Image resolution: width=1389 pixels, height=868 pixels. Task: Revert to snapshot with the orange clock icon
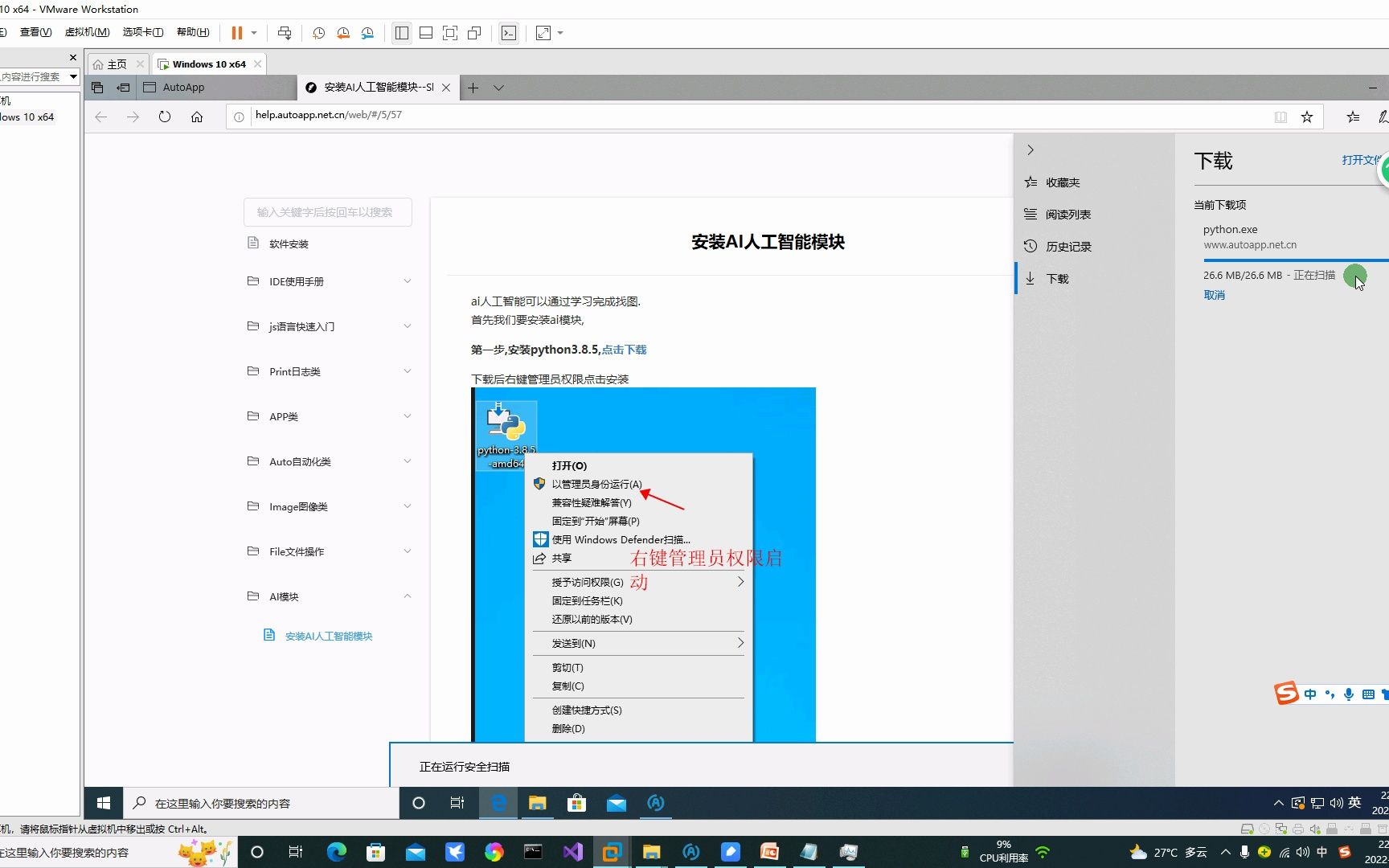pyautogui.click(x=343, y=33)
